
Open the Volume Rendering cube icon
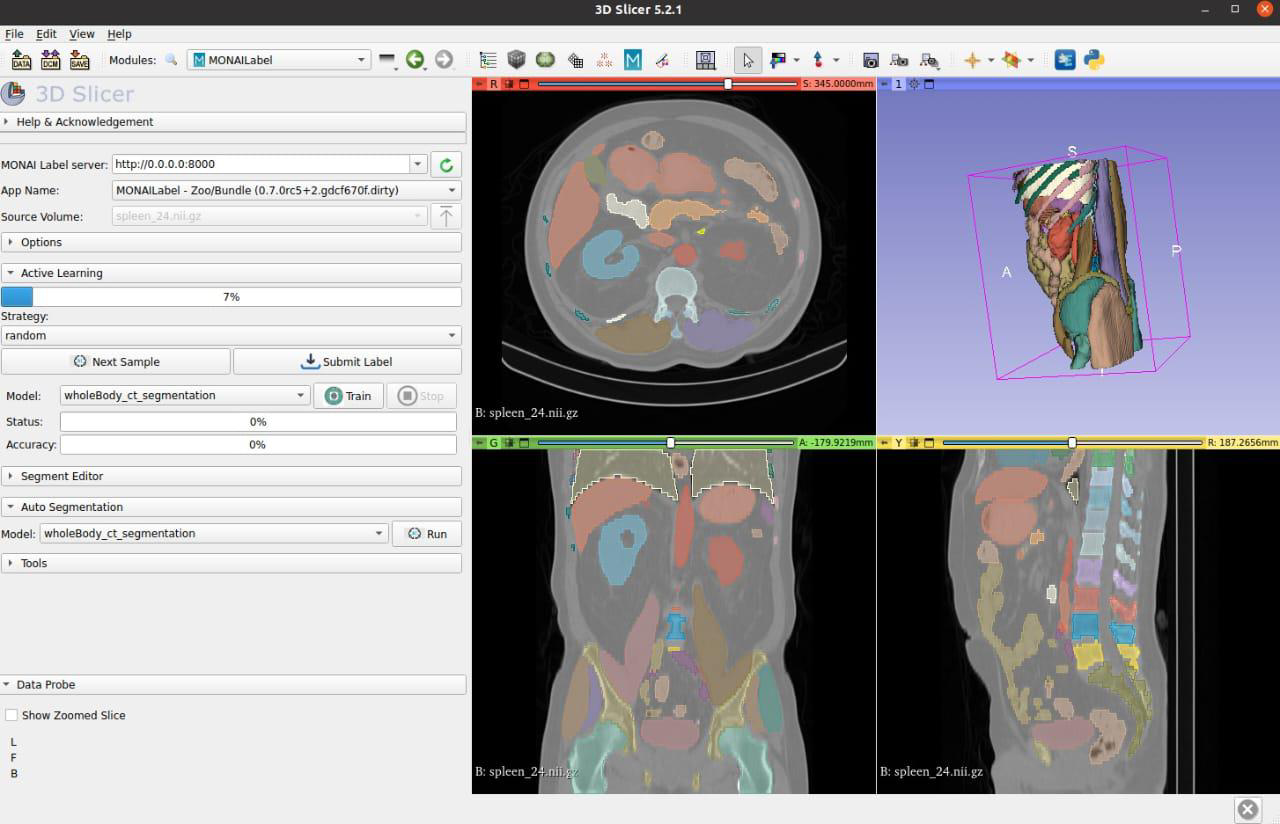516,60
